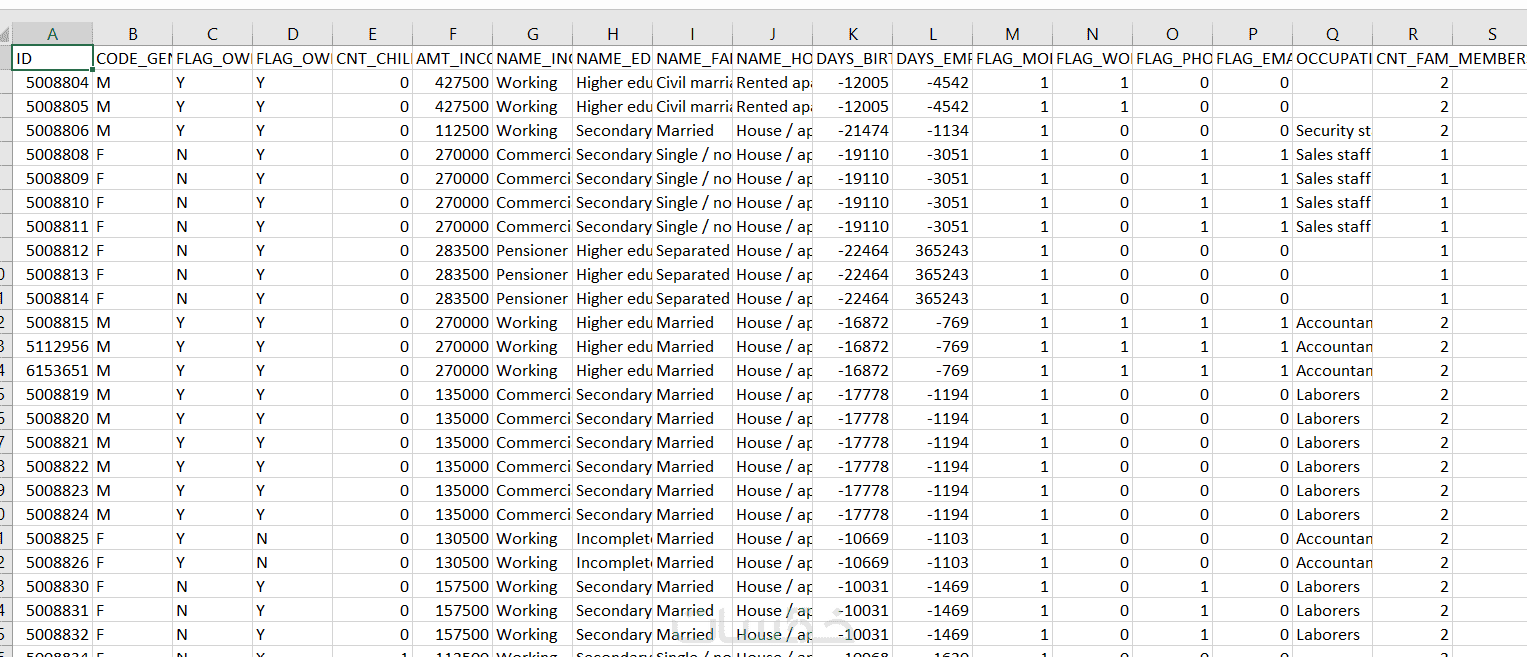
Task: Click the ID header cell
Action: coord(53,58)
